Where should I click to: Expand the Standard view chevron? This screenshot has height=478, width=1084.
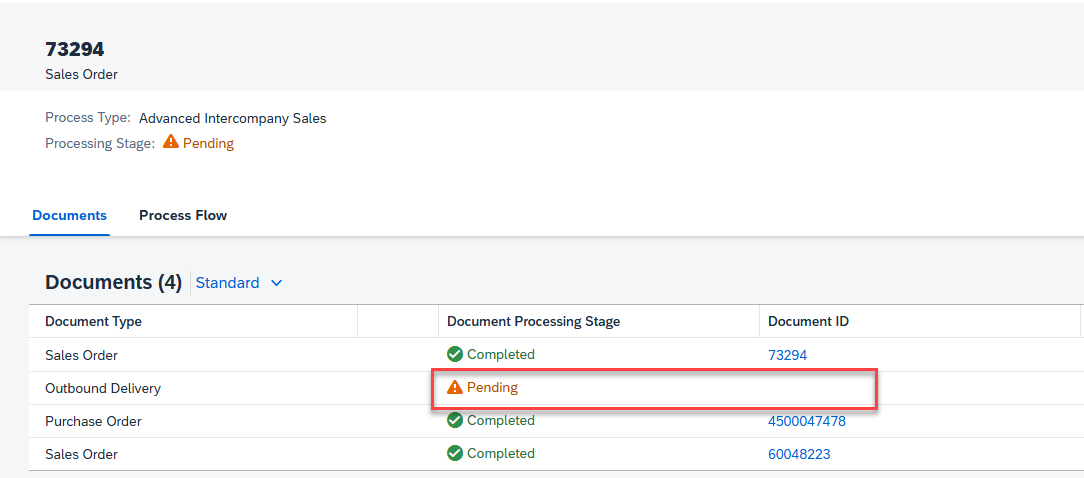[x=277, y=283]
